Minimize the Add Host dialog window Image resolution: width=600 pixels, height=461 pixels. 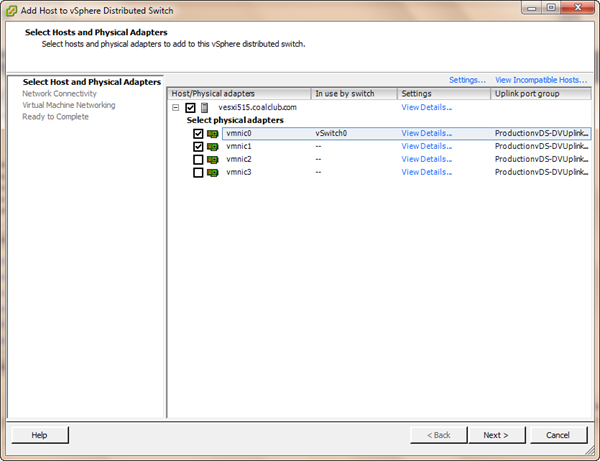531,8
